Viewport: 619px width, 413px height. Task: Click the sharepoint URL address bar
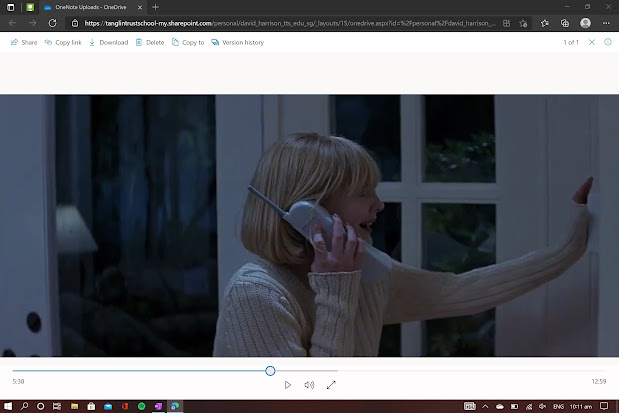[290, 23]
